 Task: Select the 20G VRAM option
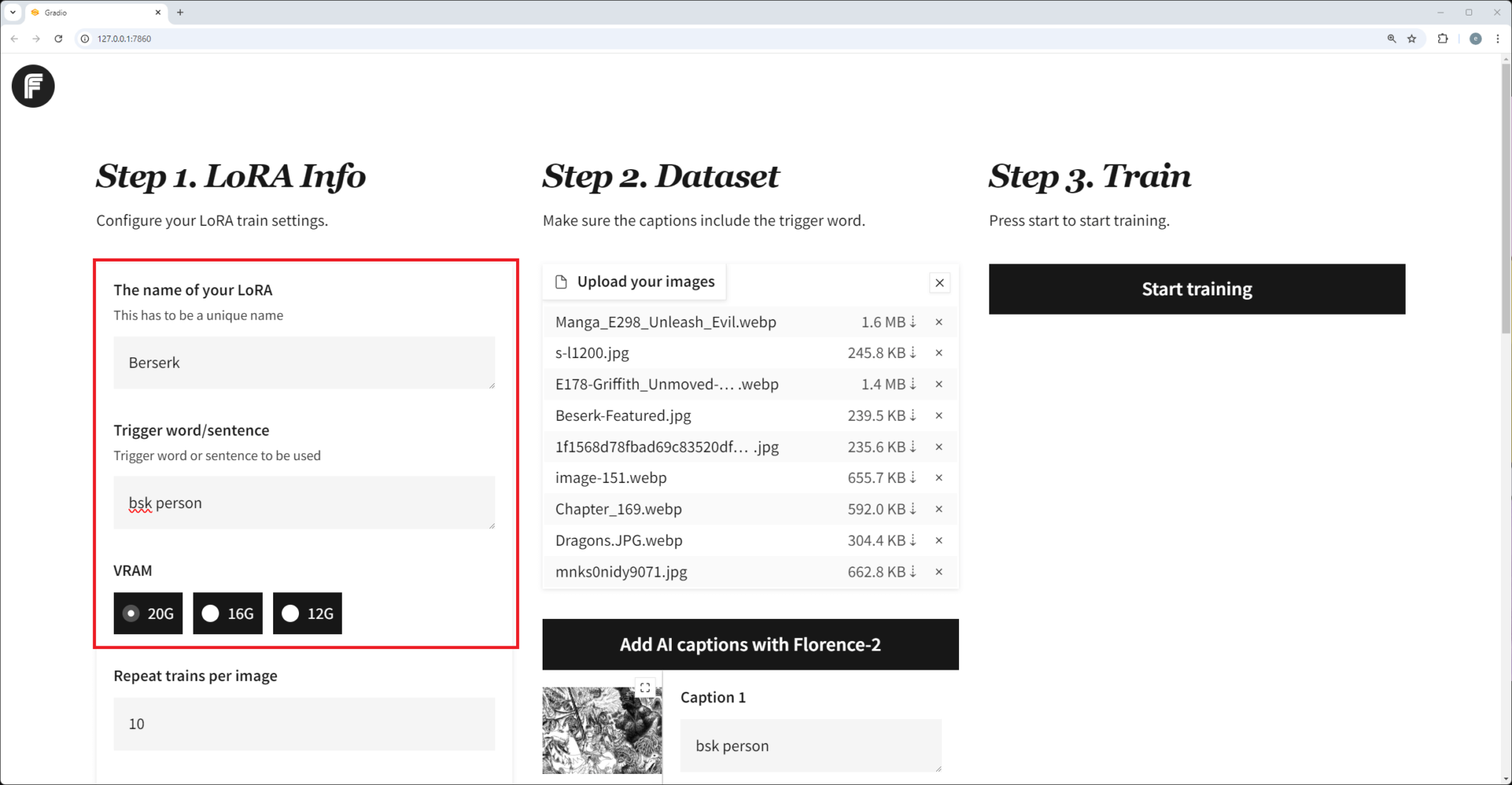[x=131, y=613]
